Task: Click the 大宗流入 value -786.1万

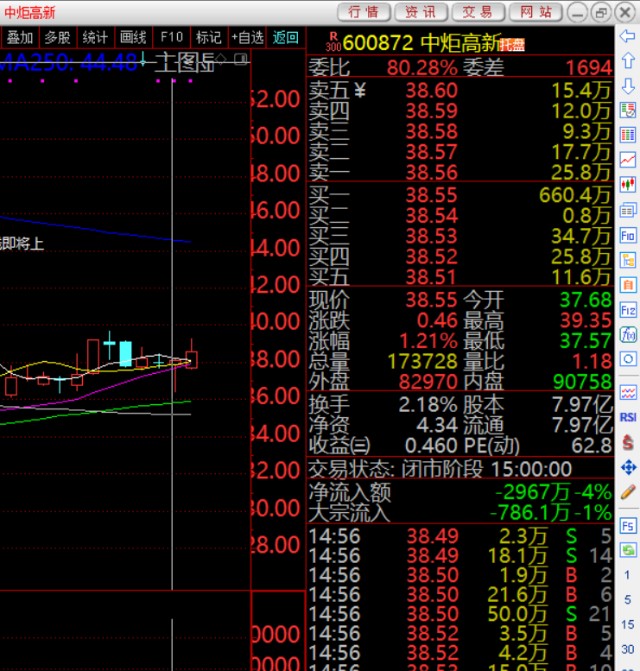Action: pos(530,513)
